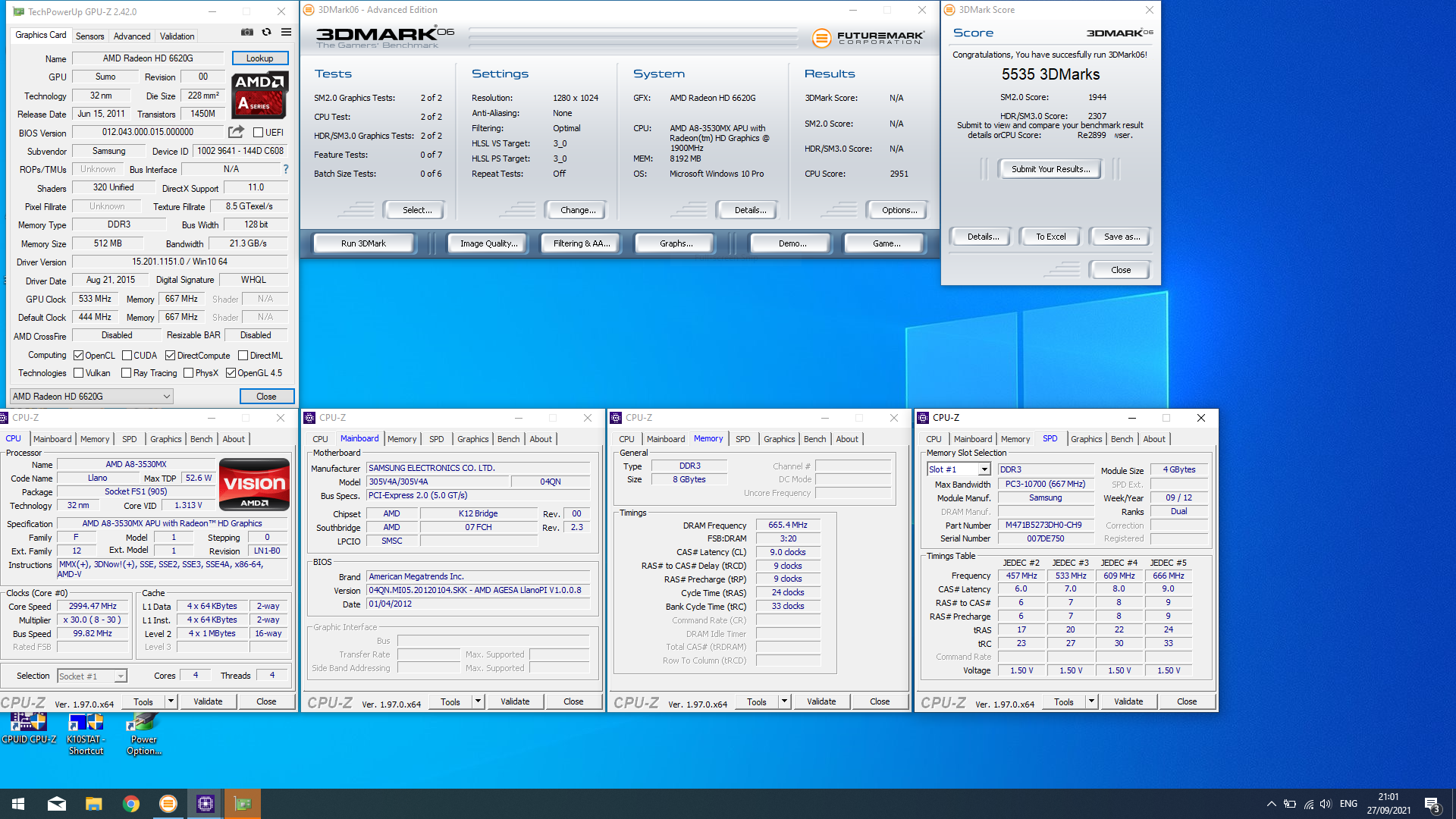Toggle the UEFI checkbox
The width and height of the screenshot is (1456, 819).
(258, 132)
